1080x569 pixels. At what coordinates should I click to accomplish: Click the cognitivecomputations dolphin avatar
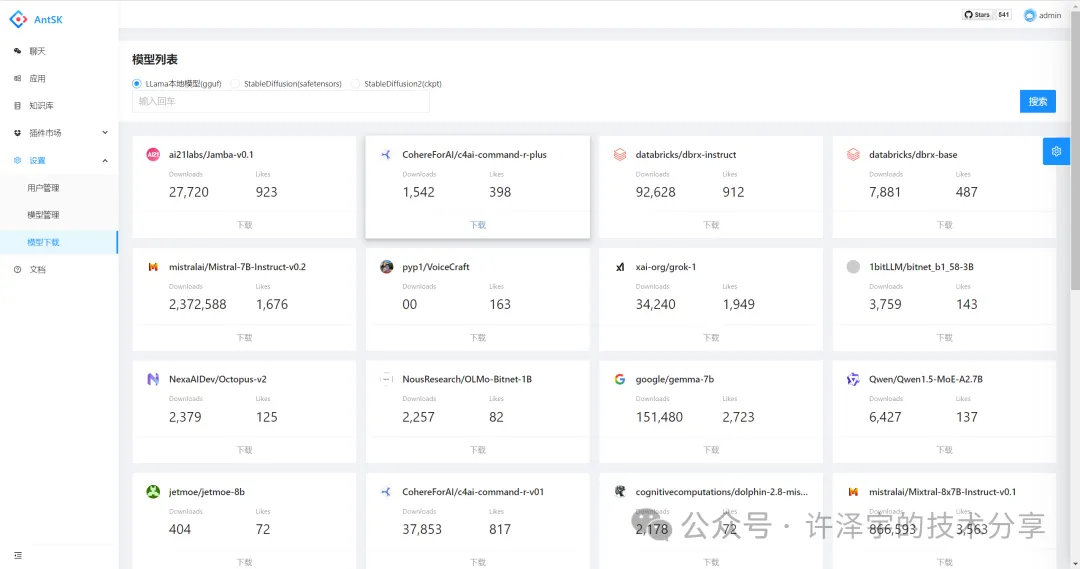coord(620,492)
